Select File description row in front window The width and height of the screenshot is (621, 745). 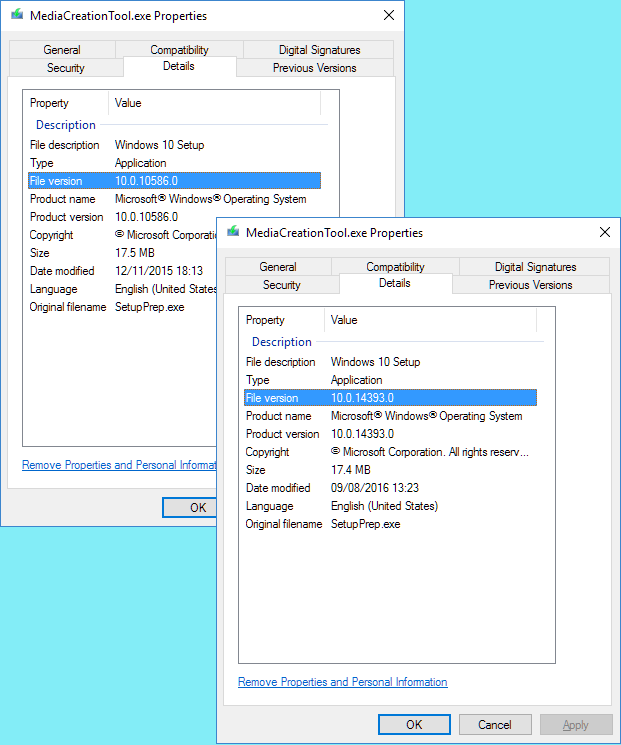pos(391,362)
